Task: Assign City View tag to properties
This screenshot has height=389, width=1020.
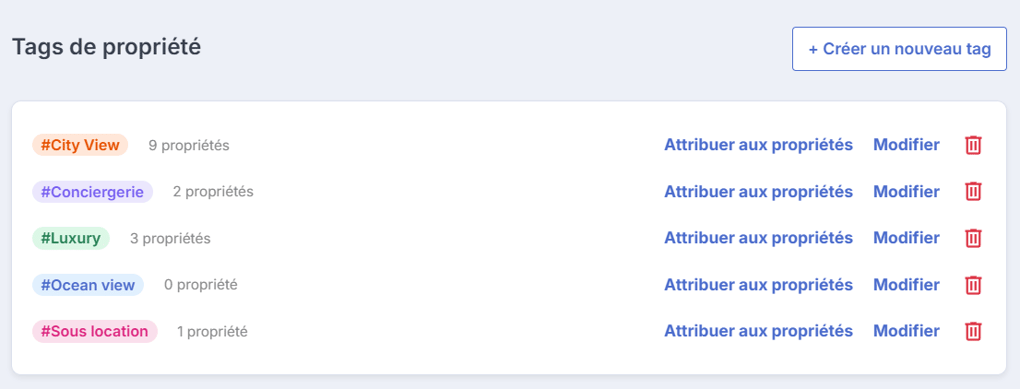Action: click(758, 145)
